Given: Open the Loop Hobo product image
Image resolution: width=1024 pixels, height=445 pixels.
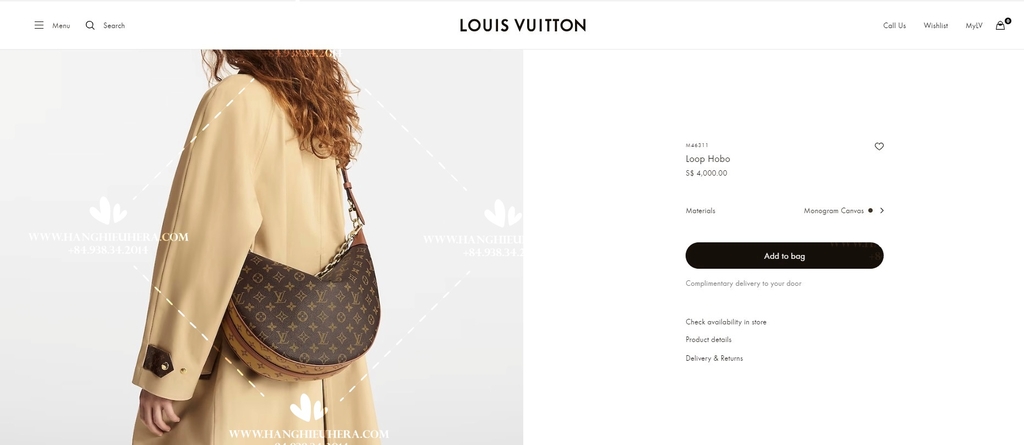Looking at the screenshot, I should [x=261, y=247].
